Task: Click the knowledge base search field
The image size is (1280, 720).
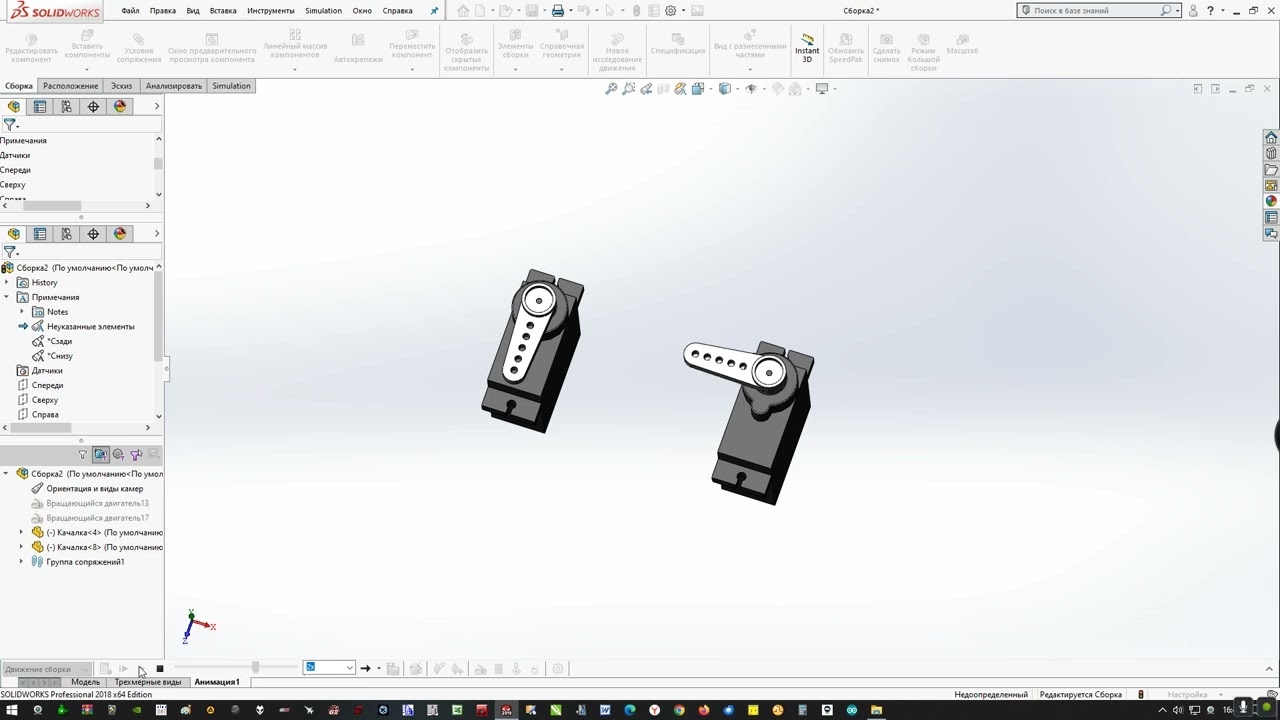Action: [x=1096, y=10]
